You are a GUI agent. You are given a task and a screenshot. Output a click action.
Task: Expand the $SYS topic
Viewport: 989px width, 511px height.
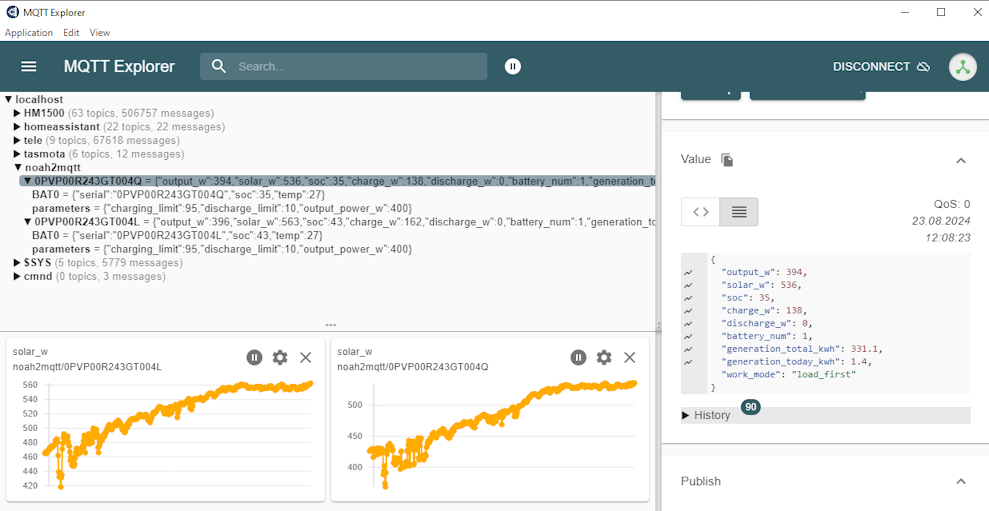(18, 262)
